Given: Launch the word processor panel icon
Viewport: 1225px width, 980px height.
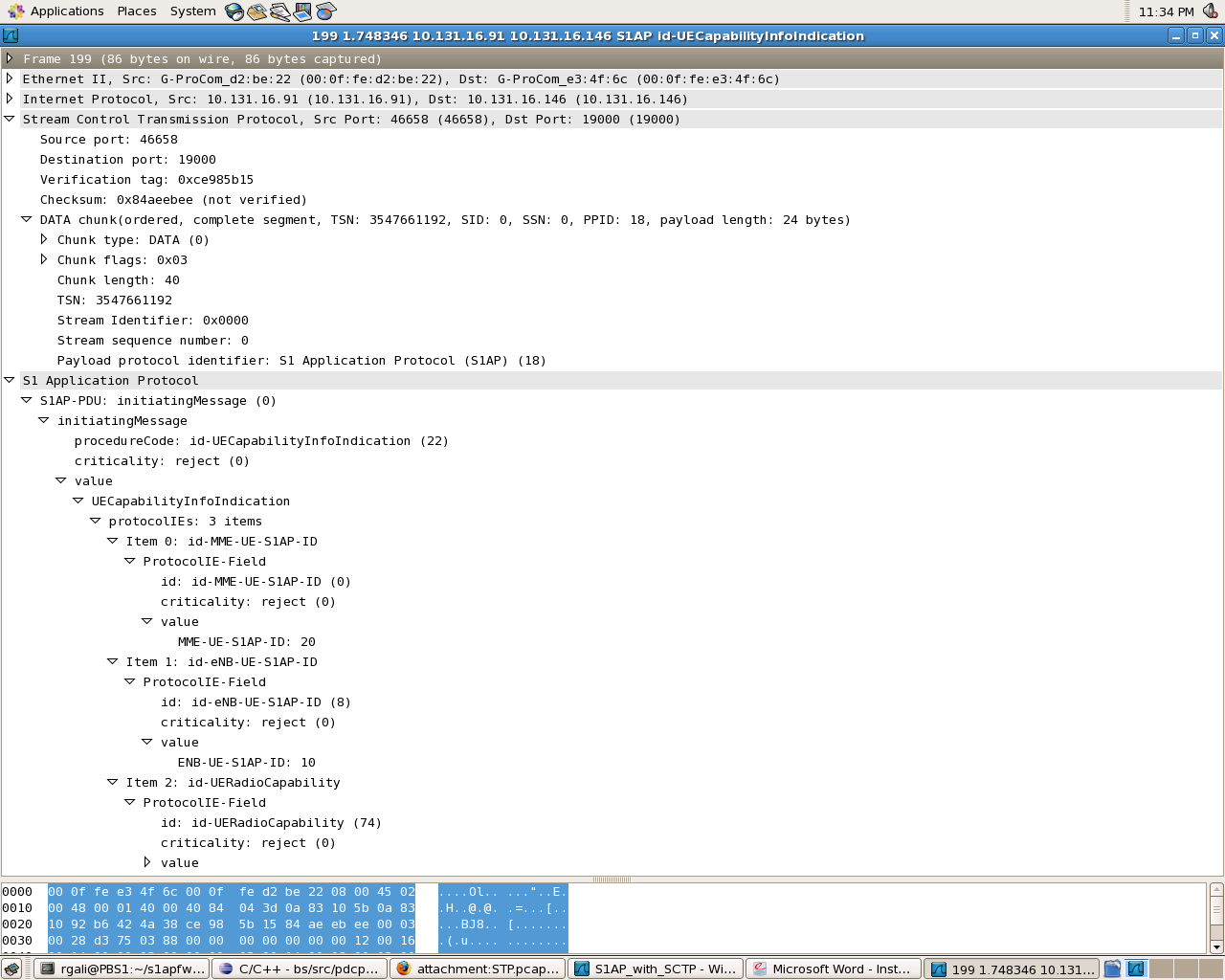Looking at the screenshot, I should click(279, 11).
